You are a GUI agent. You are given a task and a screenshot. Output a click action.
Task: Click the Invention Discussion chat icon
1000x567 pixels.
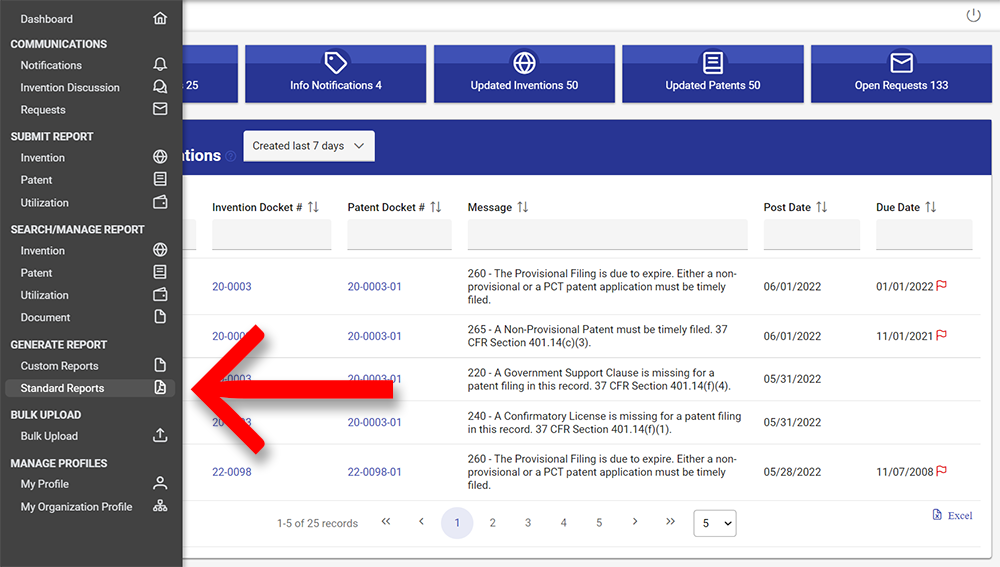click(160, 87)
